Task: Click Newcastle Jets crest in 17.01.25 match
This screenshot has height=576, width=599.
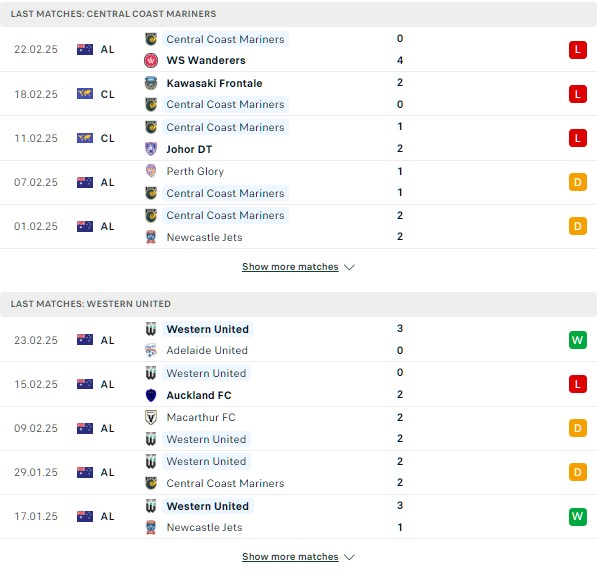Action: pos(151,527)
